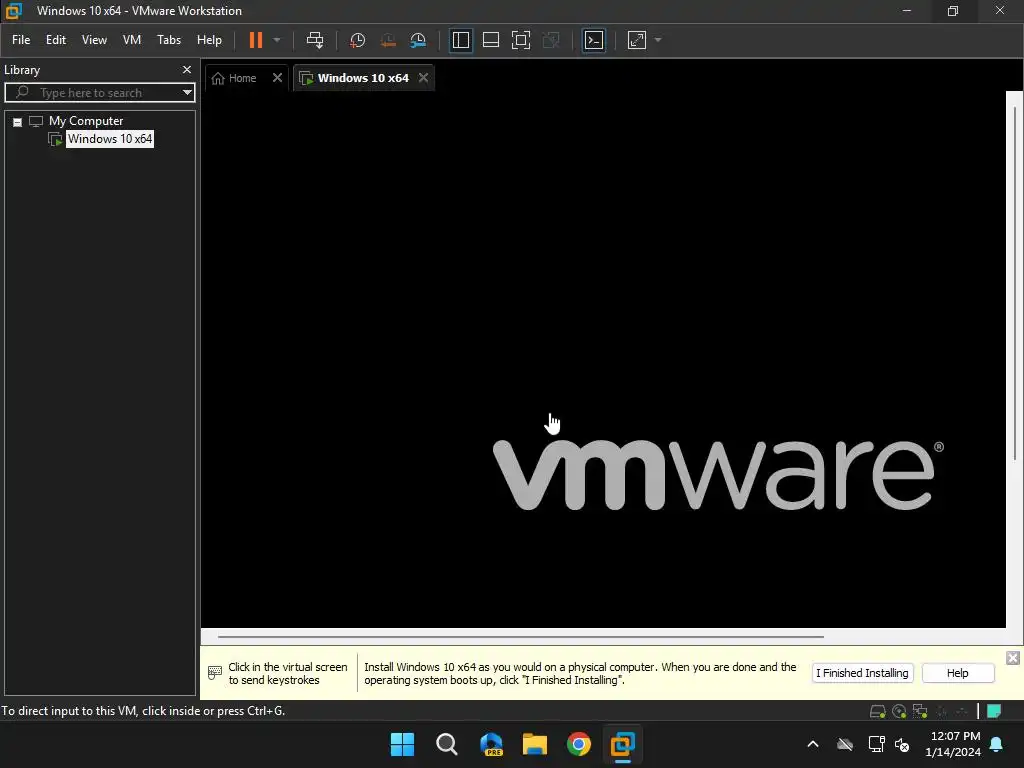Show hidden system tray icons
1024x768 pixels.
click(813, 744)
